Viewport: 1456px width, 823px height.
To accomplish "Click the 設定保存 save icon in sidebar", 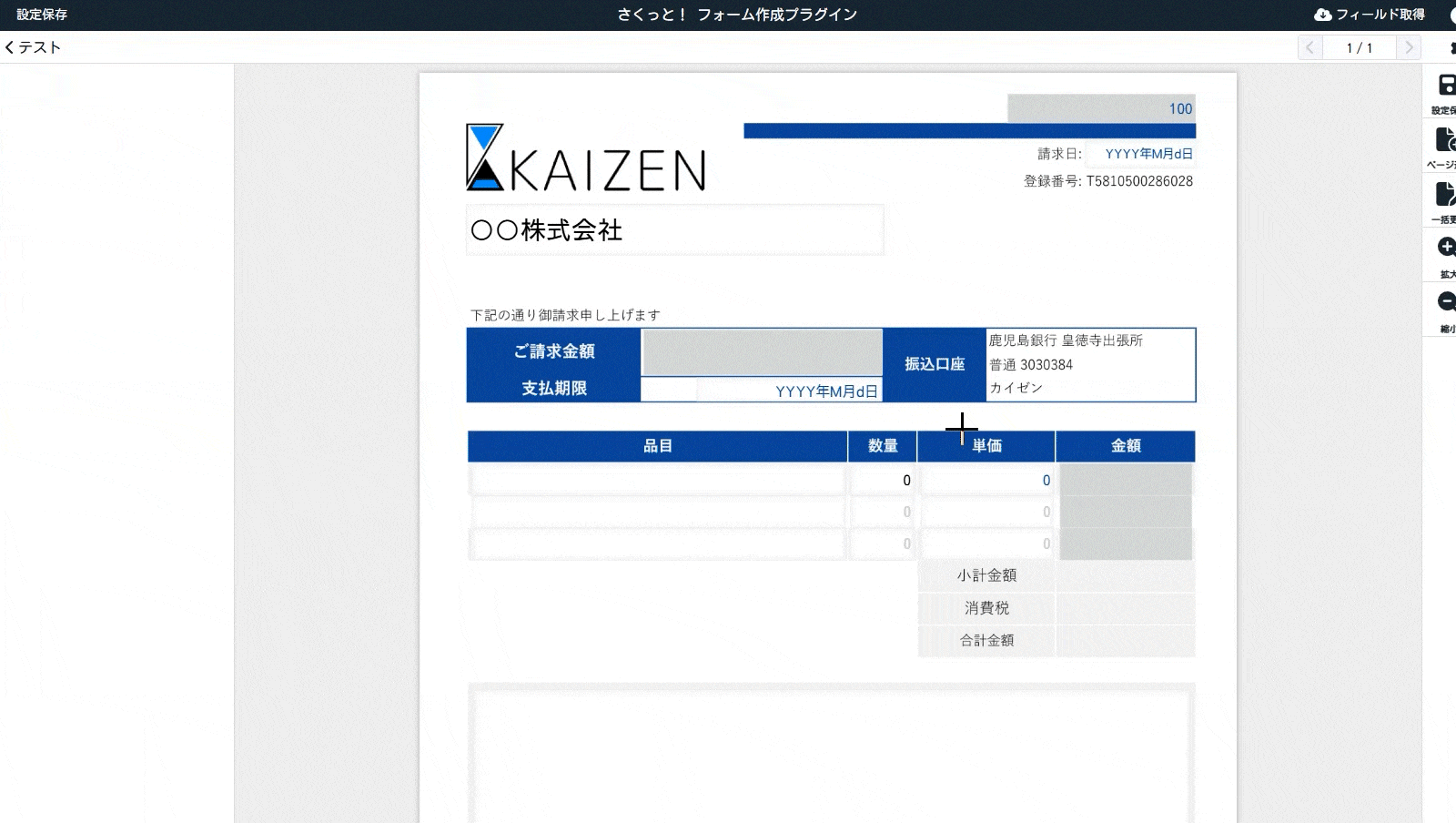I will [1446, 86].
